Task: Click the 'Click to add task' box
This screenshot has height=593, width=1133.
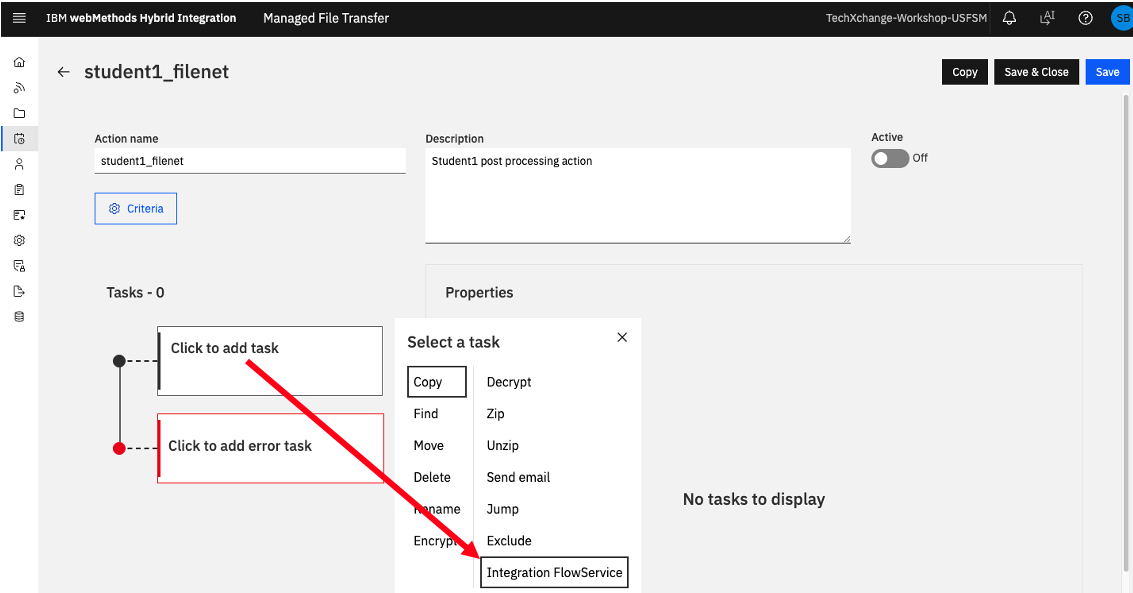Action: pos(270,360)
